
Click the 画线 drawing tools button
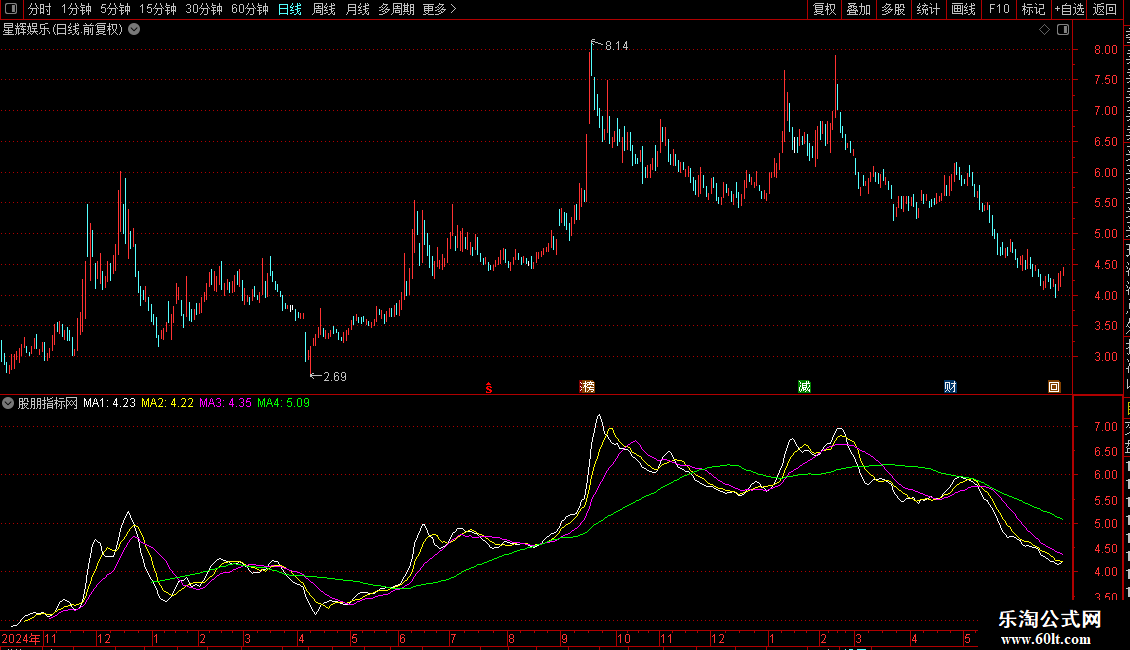pos(963,9)
